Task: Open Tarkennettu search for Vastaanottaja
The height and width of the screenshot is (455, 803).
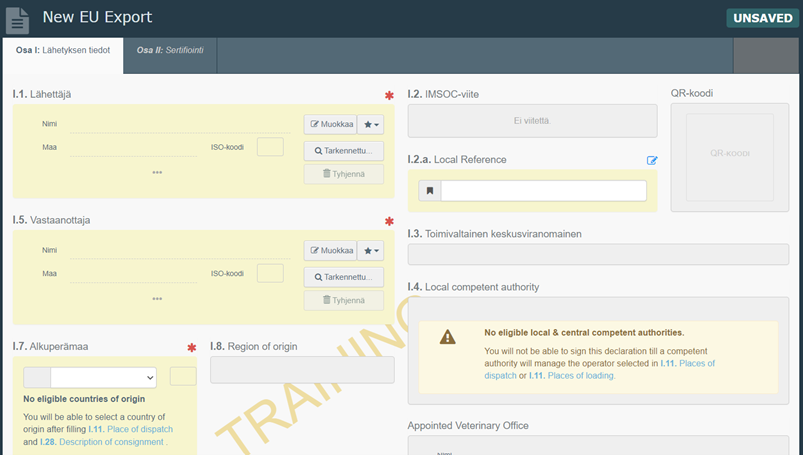Action: (x=344, y=277)
